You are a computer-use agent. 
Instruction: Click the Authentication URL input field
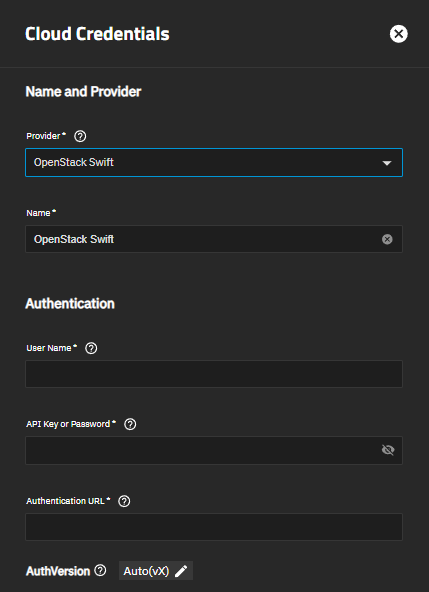pyautogui.click(x=214, y=527)
